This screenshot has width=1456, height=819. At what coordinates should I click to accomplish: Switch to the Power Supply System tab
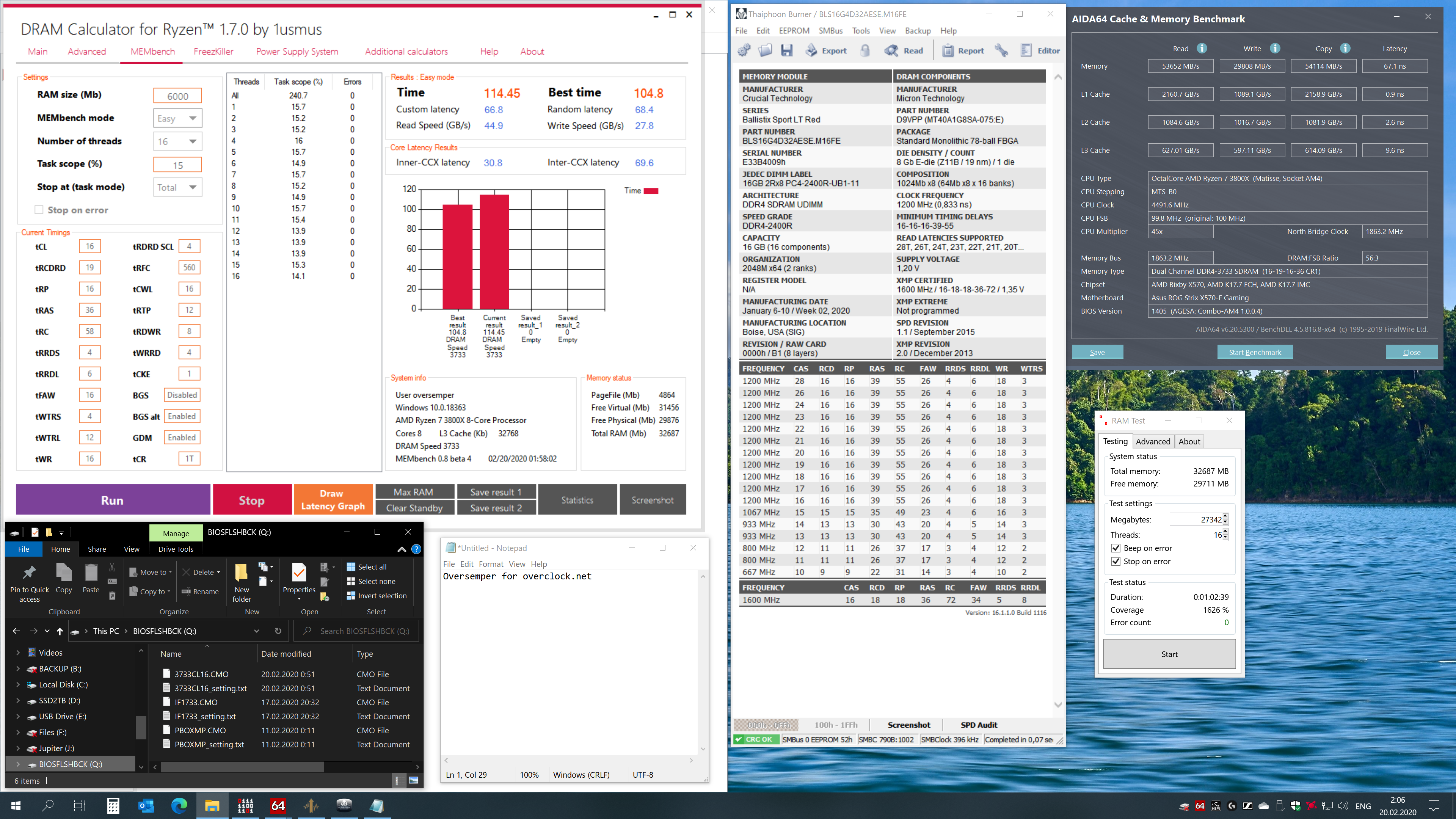[297, 52]
